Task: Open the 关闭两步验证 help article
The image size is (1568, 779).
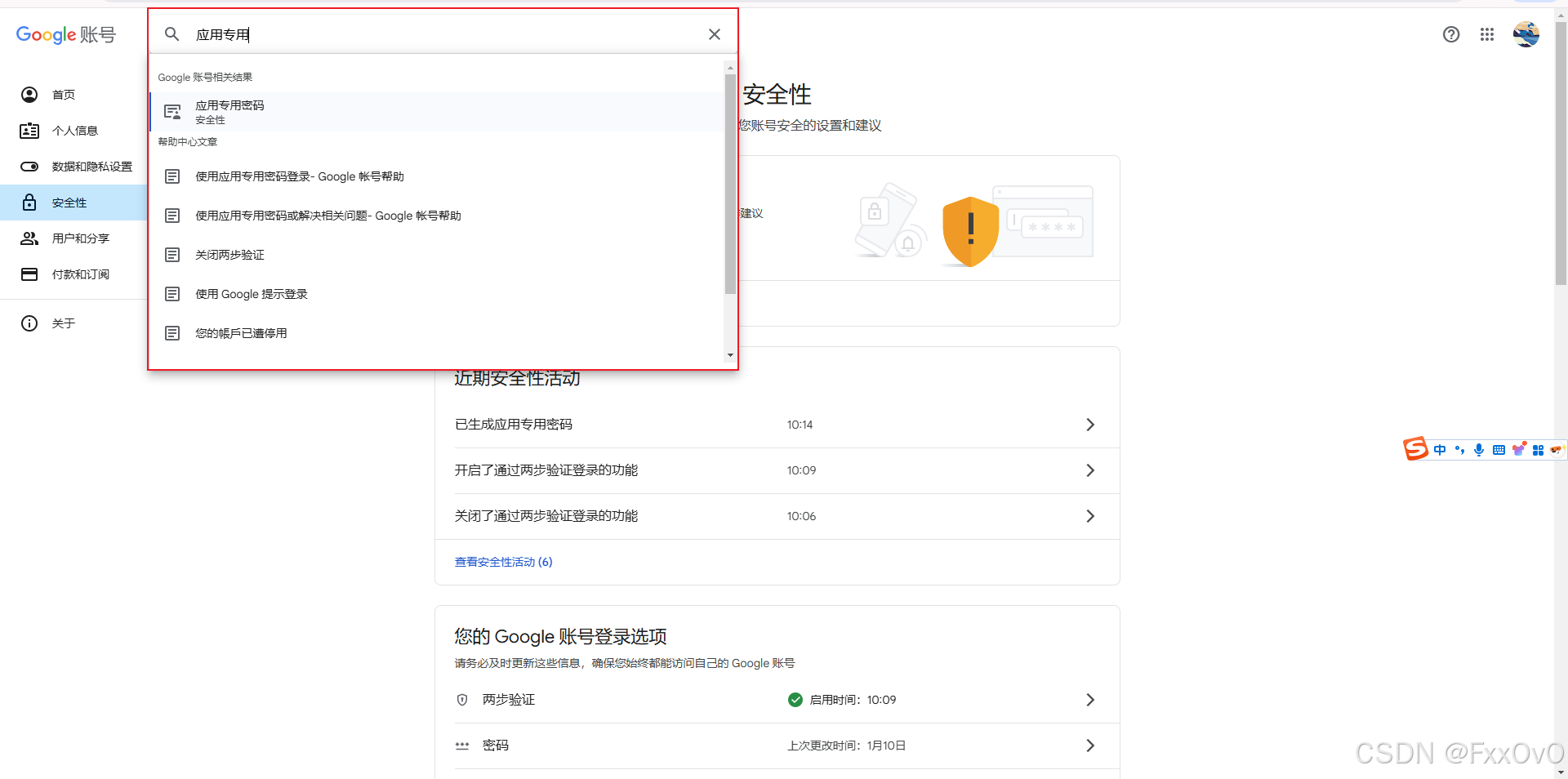Action: tap(437, 255)
